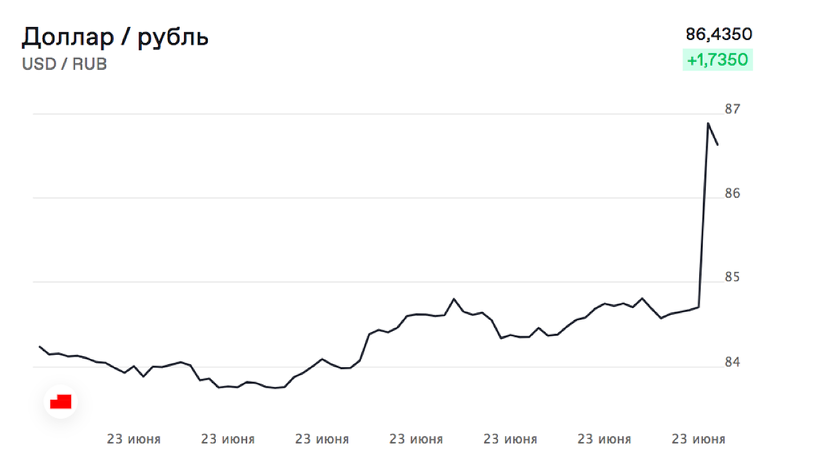Click the red logo icon on the chart
This screenshot has width=817, height=458.
[60, 402]
